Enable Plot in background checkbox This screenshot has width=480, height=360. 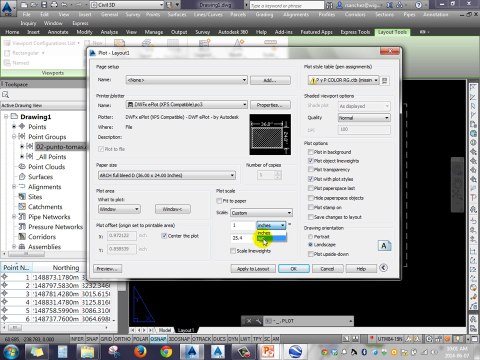pyautogui.click(x=311, y=152)
